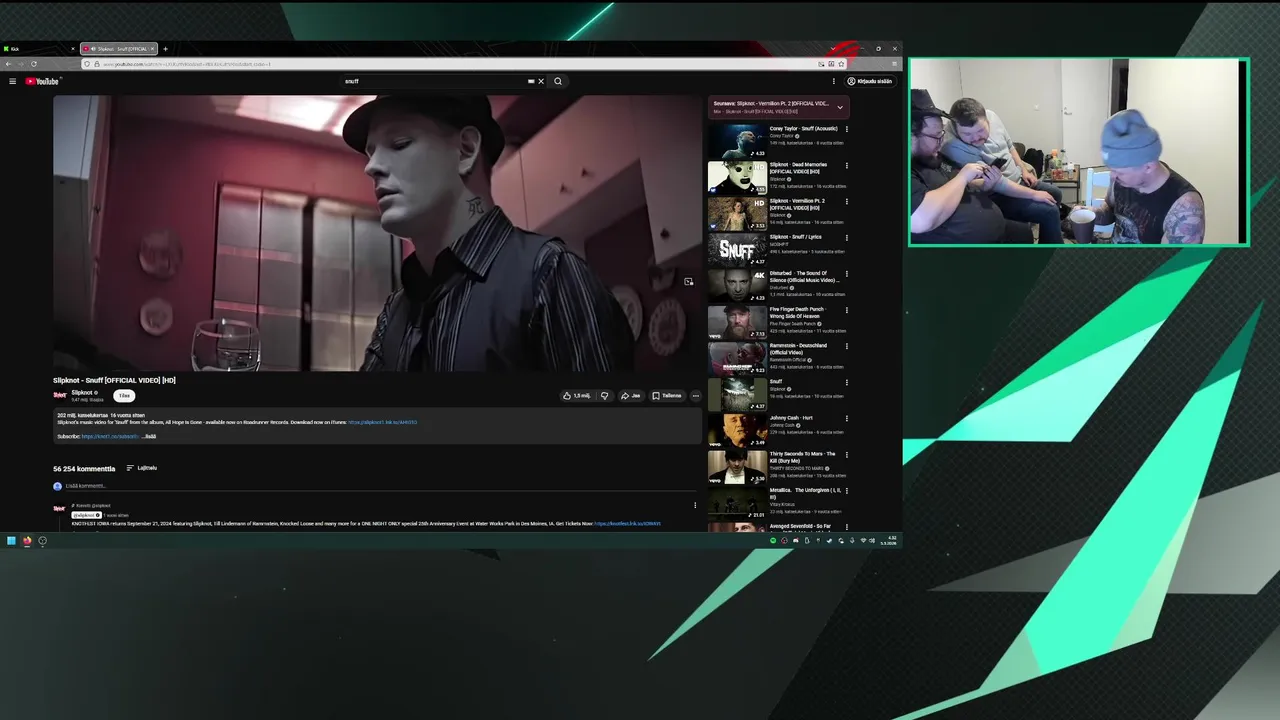Image resolution: width=1280 pixels, height=720 pixels.
Task: Open more options for Metallica The Unforgiven
Action: point(847,490)
